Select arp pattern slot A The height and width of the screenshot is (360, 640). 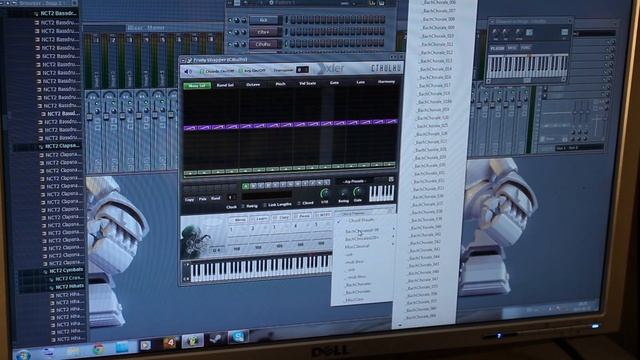coord(246,187)
